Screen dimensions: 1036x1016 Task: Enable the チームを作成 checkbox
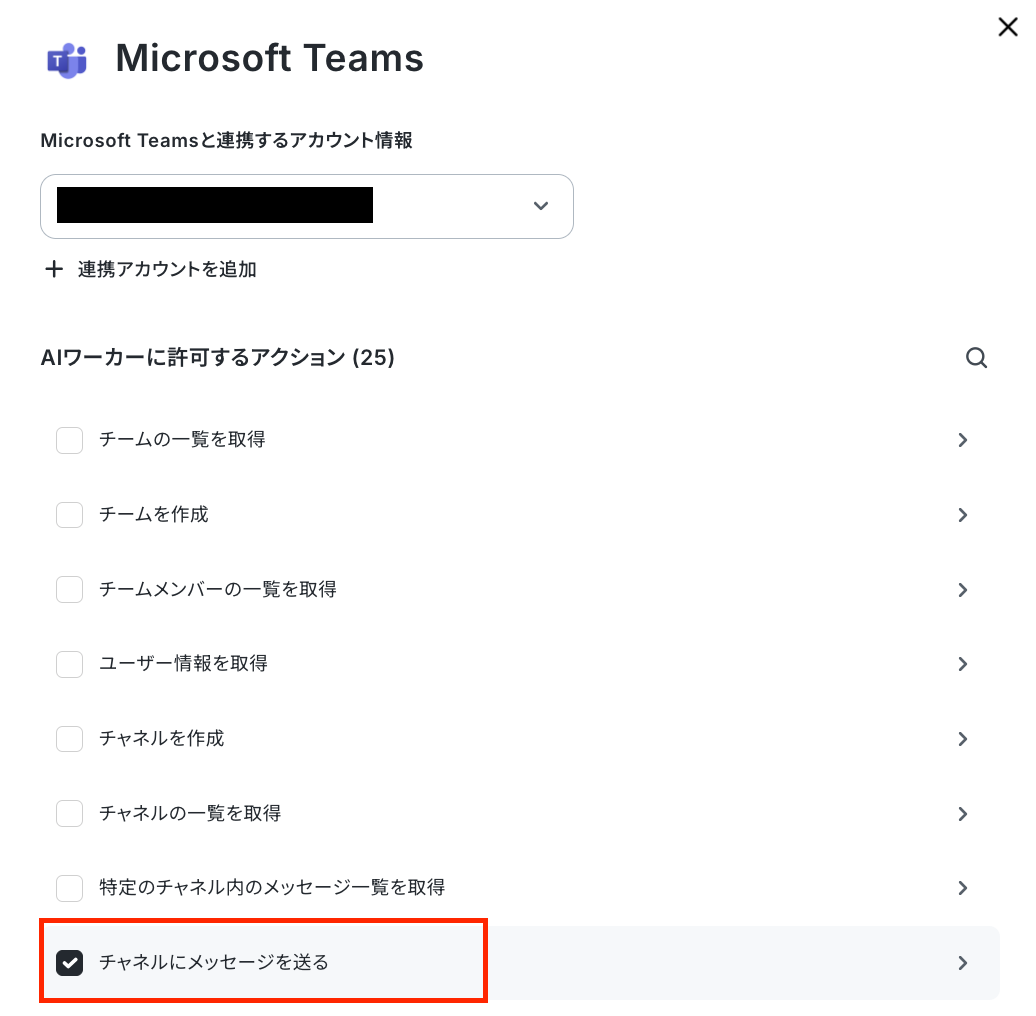pos(69,515)
